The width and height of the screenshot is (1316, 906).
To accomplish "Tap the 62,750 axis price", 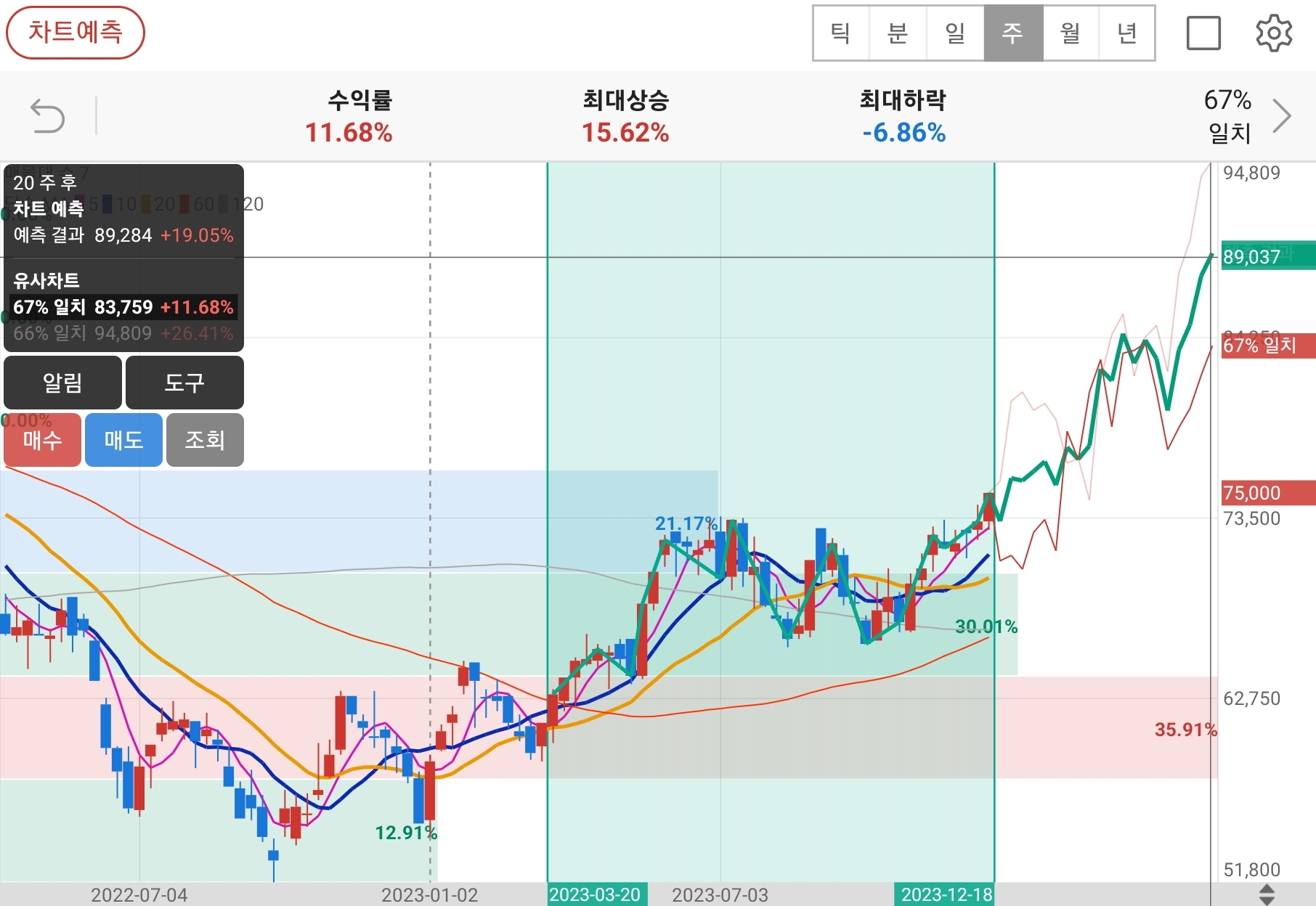I will pos(1251,698).
